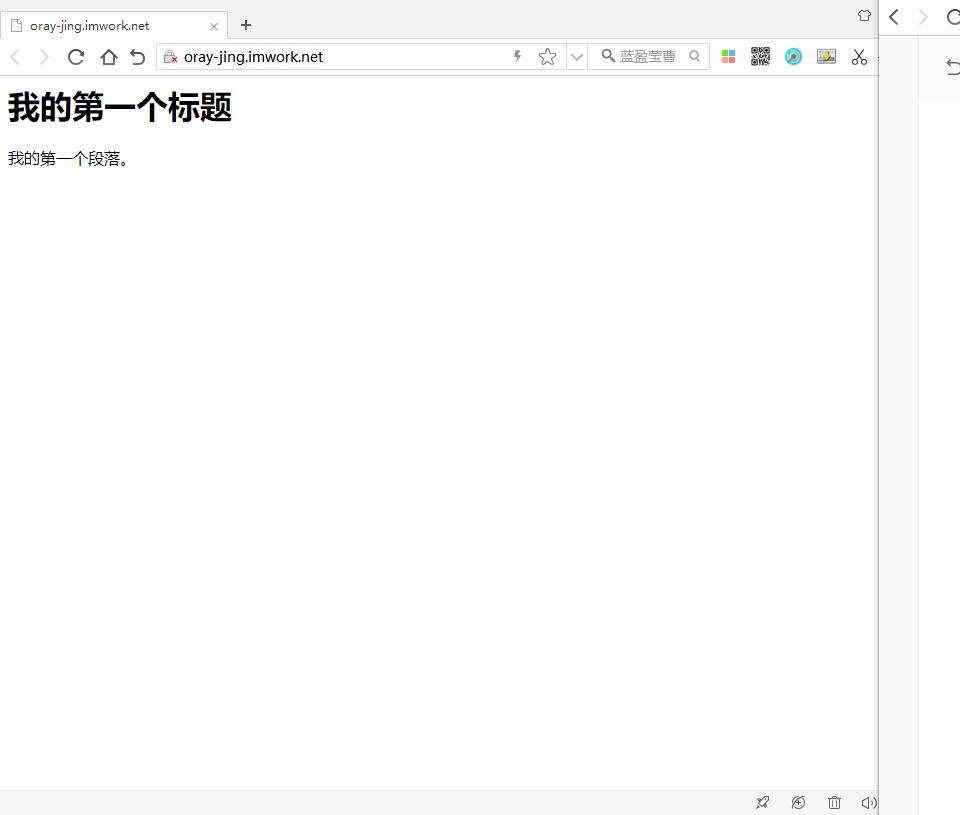The height and width of the screenshot is (815, 960).
Task: Click the lightning bolt icon in address bar
Action: tap(516, 56)
